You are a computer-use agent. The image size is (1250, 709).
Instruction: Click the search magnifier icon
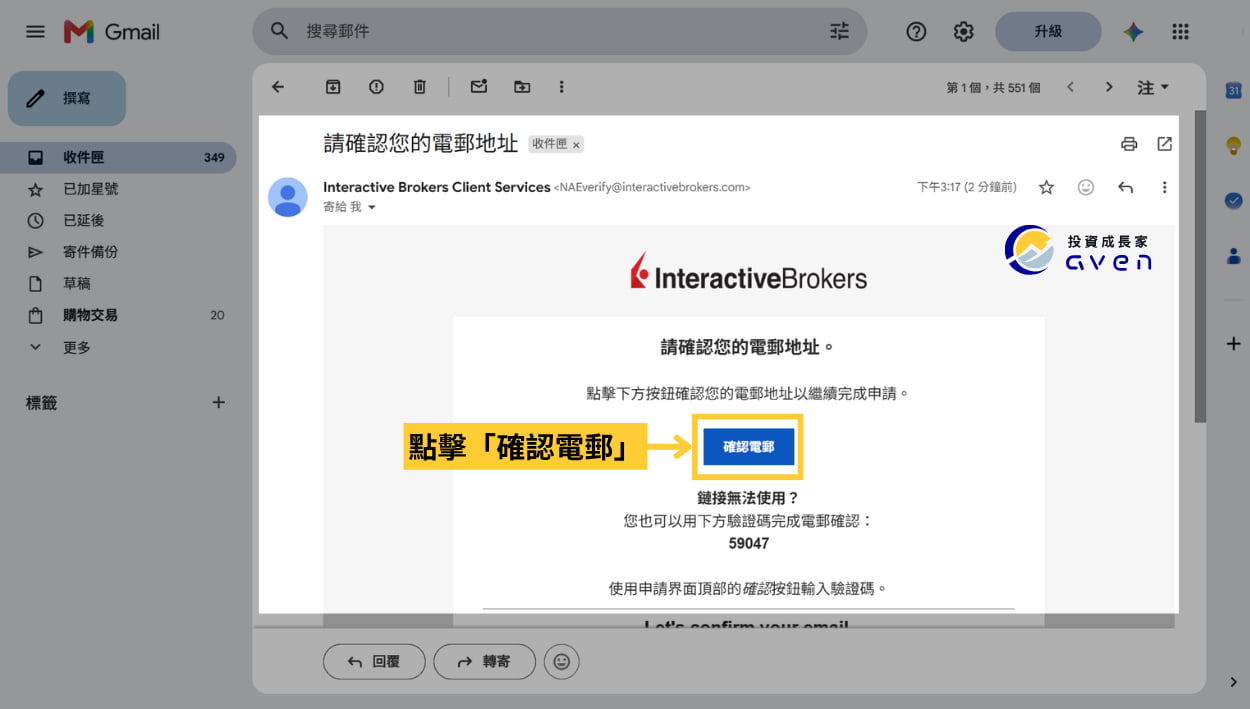[x=280, y=31]
